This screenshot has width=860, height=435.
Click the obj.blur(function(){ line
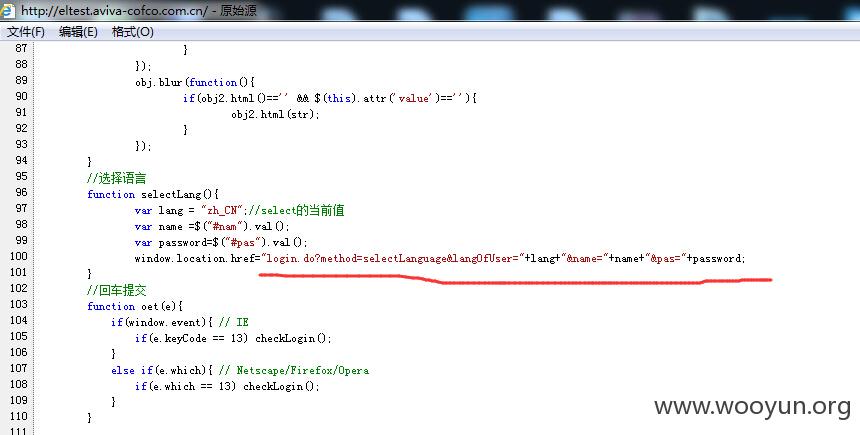pos(195,82)
